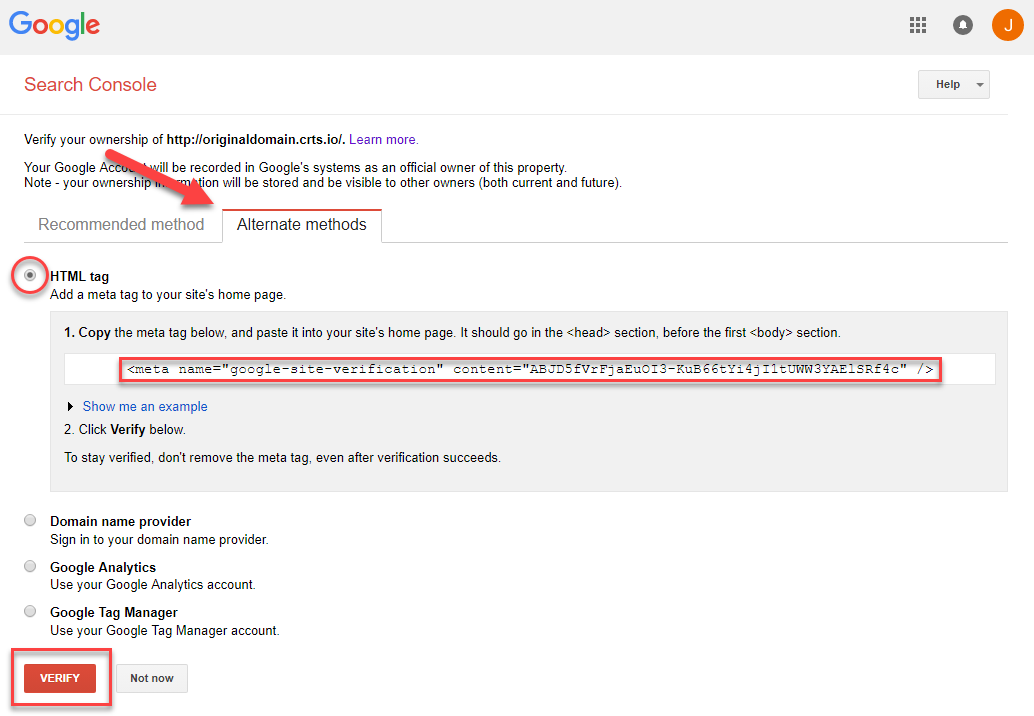This screenshot has width=1034, height=716.
Task: Select the meta tag verification code field
Action: click(530, 369)
